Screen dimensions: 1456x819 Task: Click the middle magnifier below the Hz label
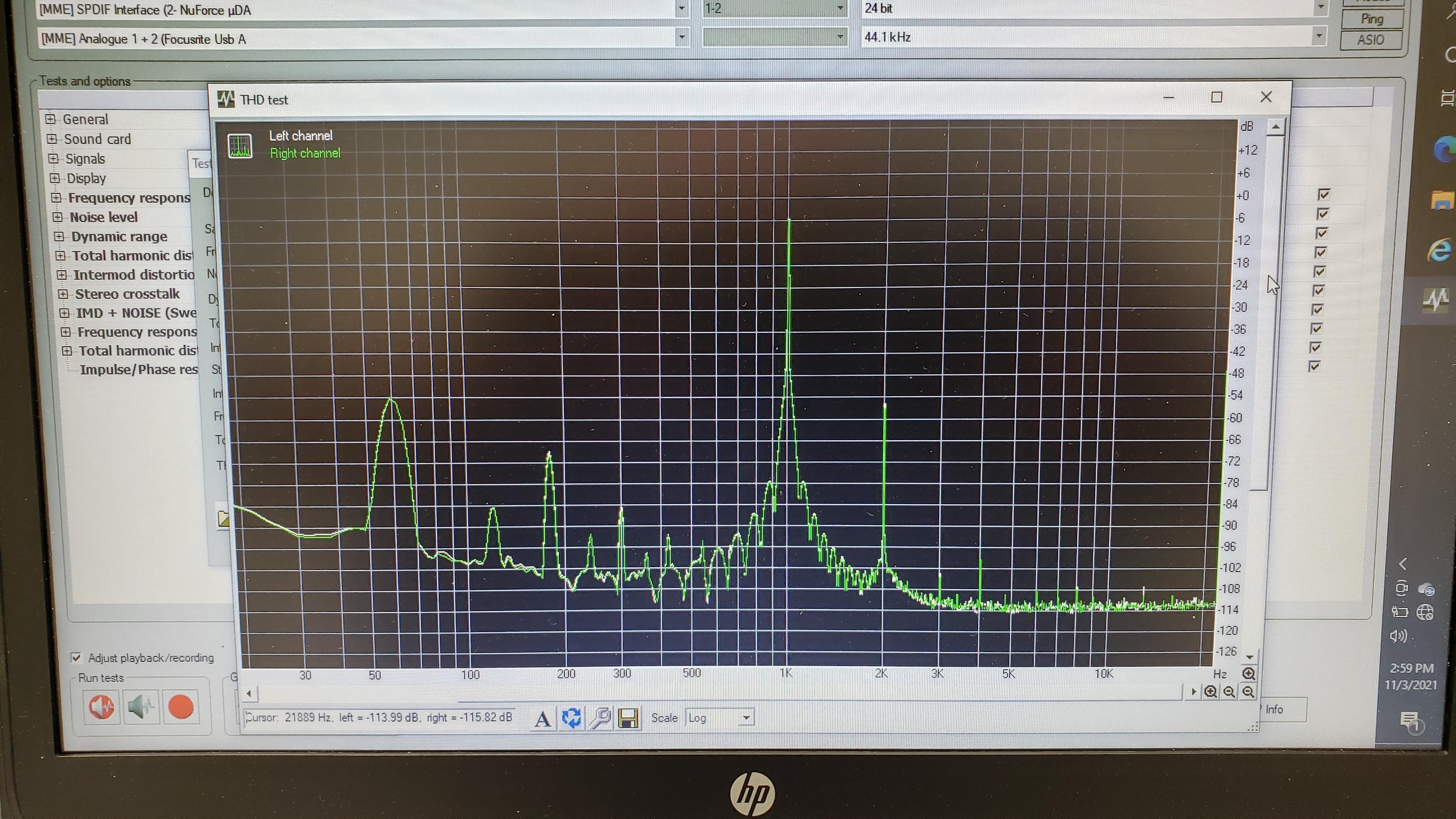coord(1229,692)
